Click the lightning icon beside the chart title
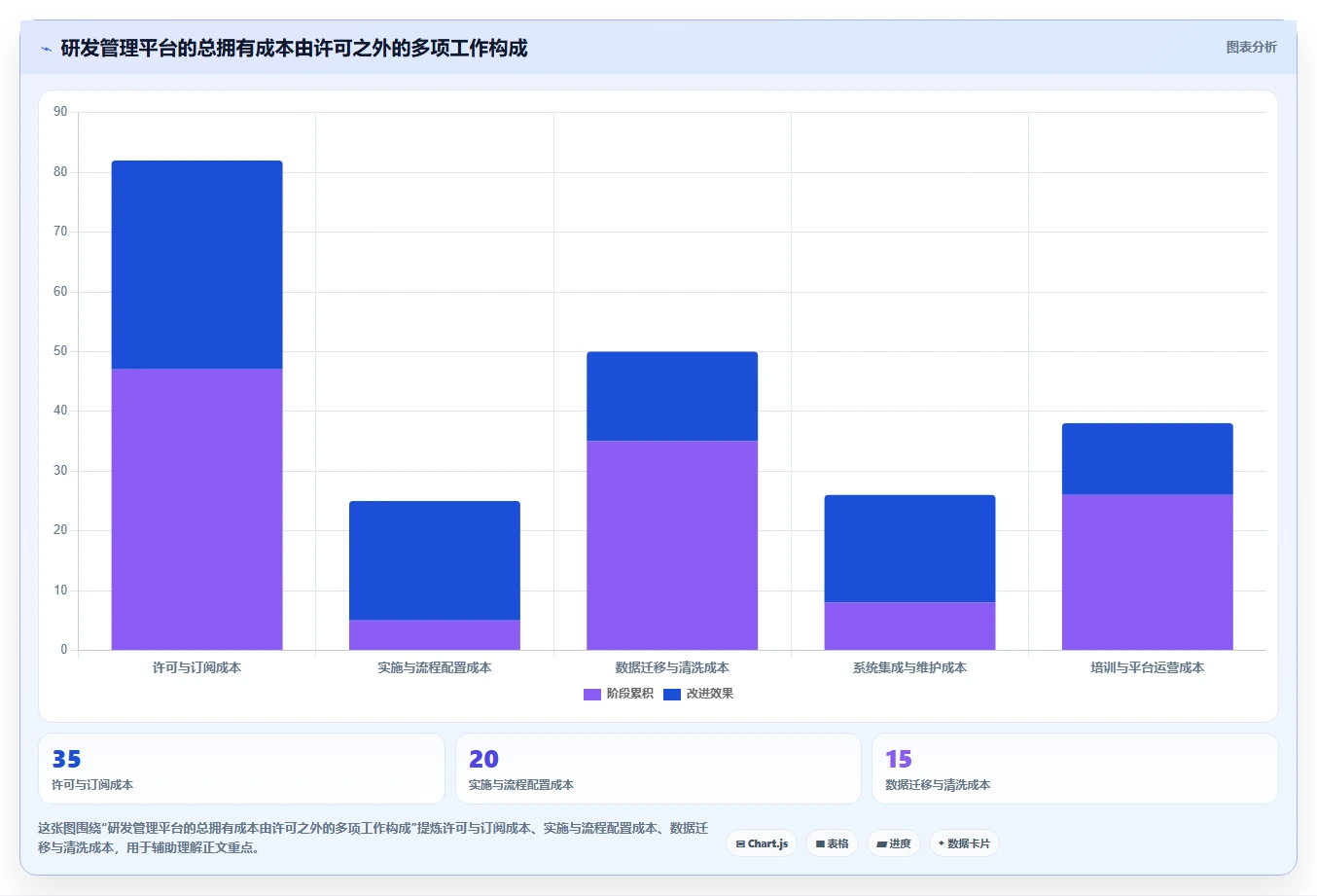The image size is (1317, 896). [x=46, y=49]
